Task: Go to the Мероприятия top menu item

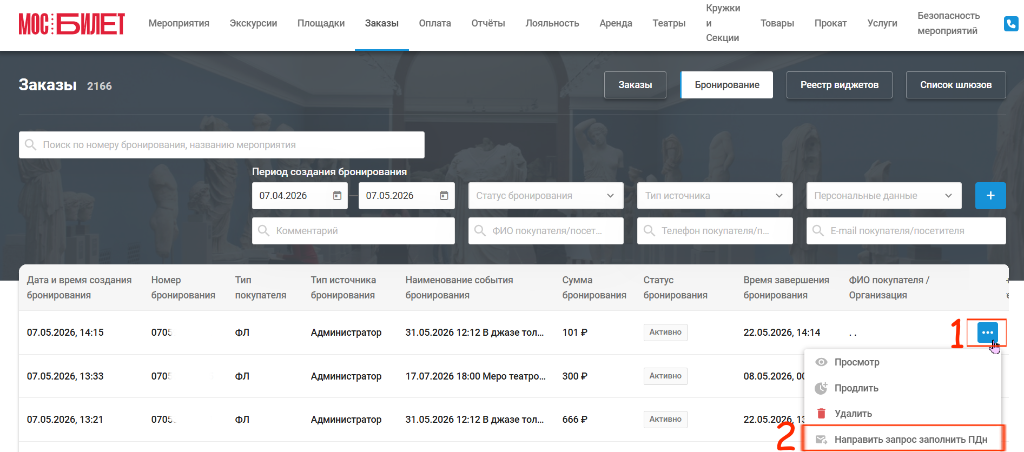Action: 179,24
